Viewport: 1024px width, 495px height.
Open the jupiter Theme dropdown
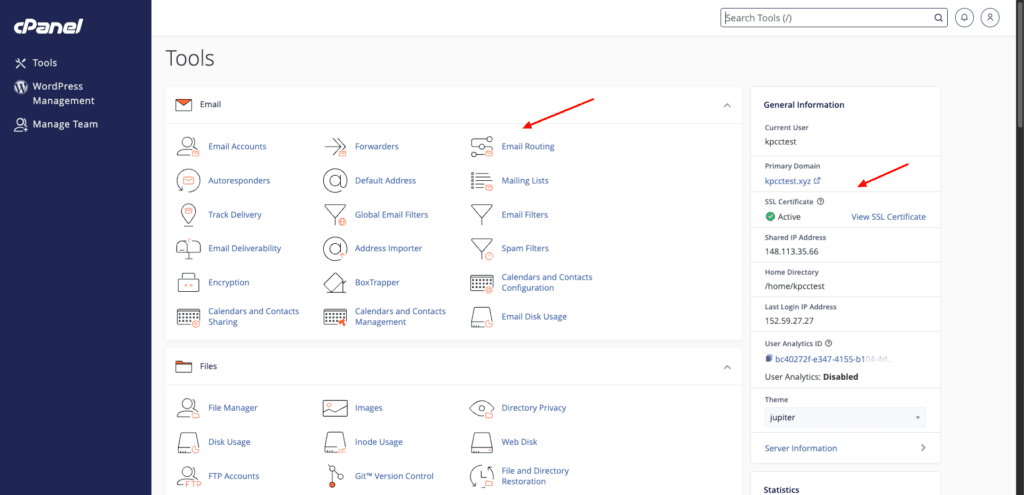pos(845,417)
